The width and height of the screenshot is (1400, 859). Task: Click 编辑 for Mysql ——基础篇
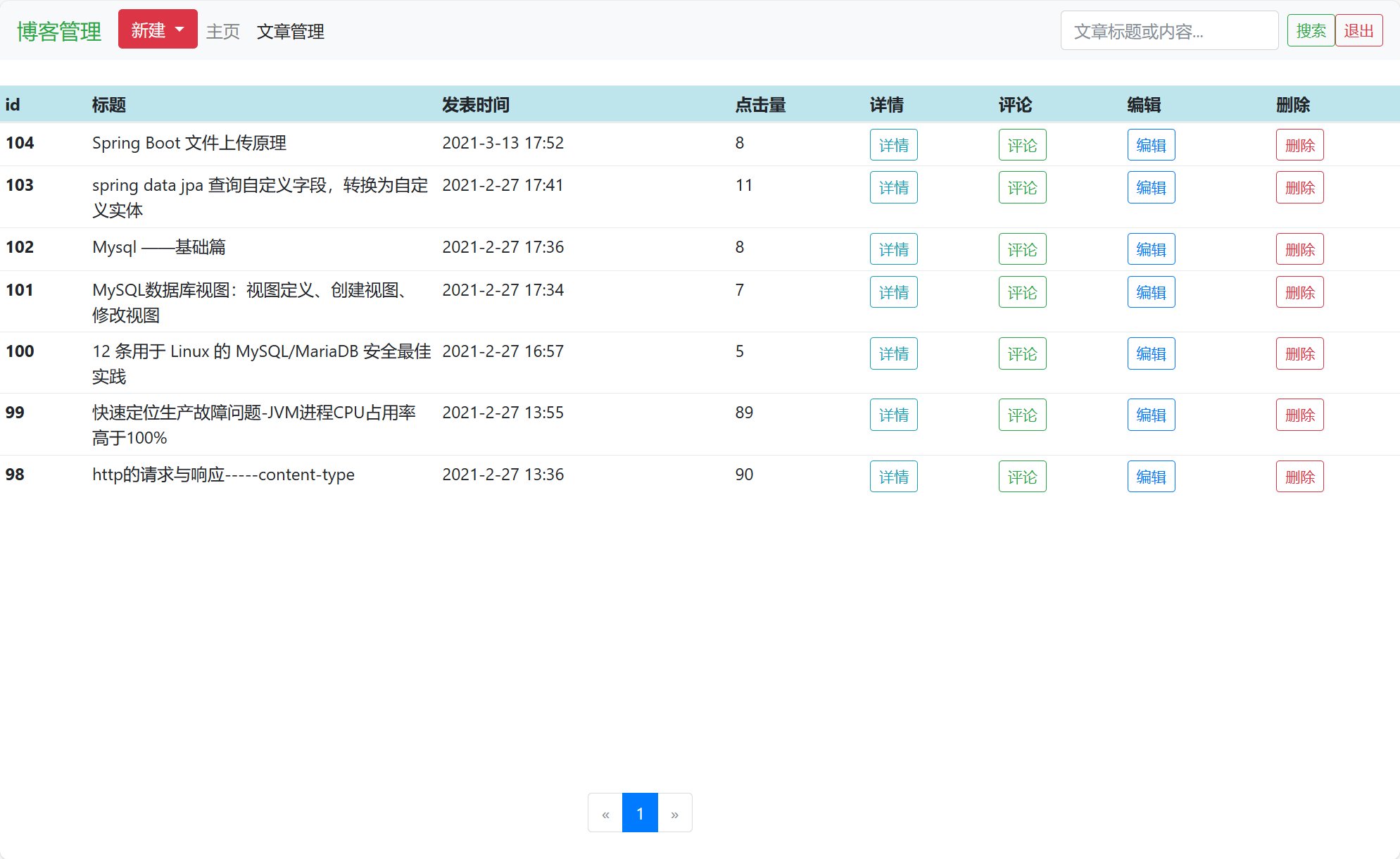tap(1151, 249)
